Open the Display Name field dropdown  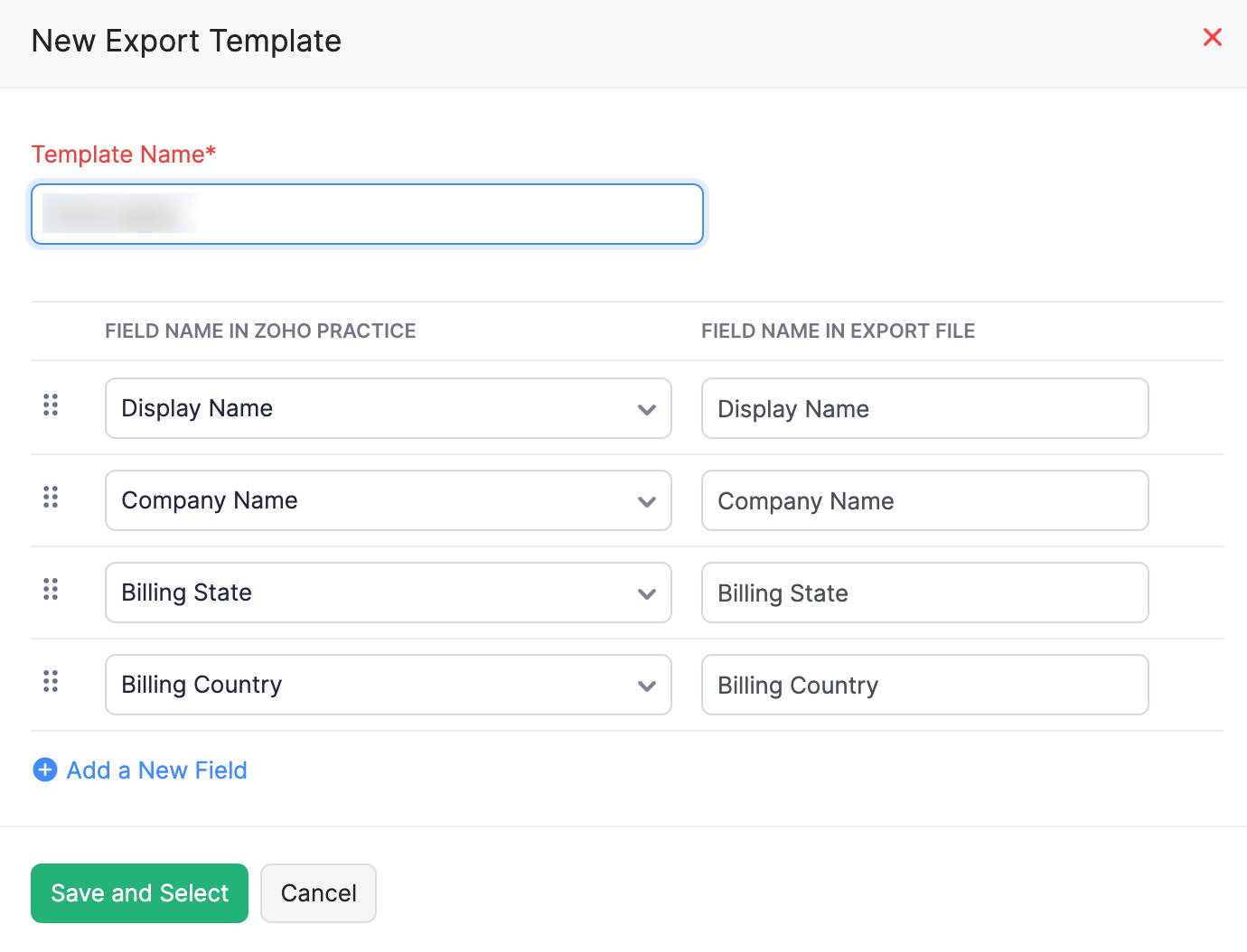(x=647, y=408)
